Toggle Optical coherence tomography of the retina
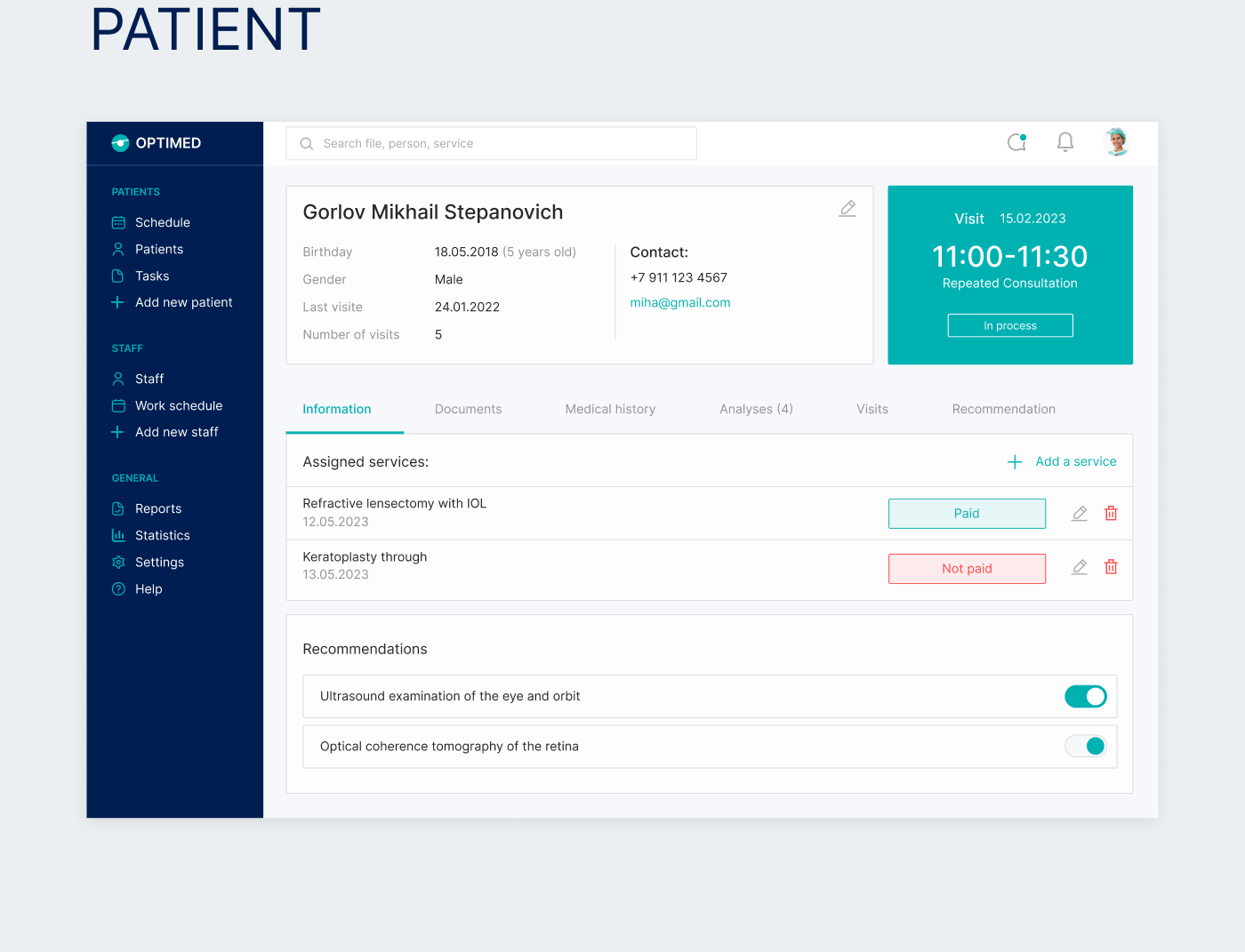Viewport: 1245px width, 952px height. point(1085,746)
